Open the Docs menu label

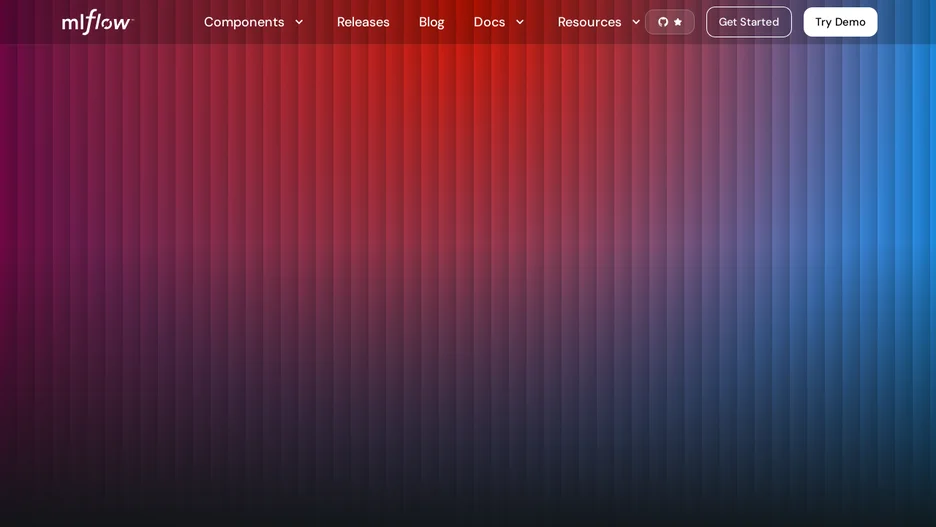point(489,22)
